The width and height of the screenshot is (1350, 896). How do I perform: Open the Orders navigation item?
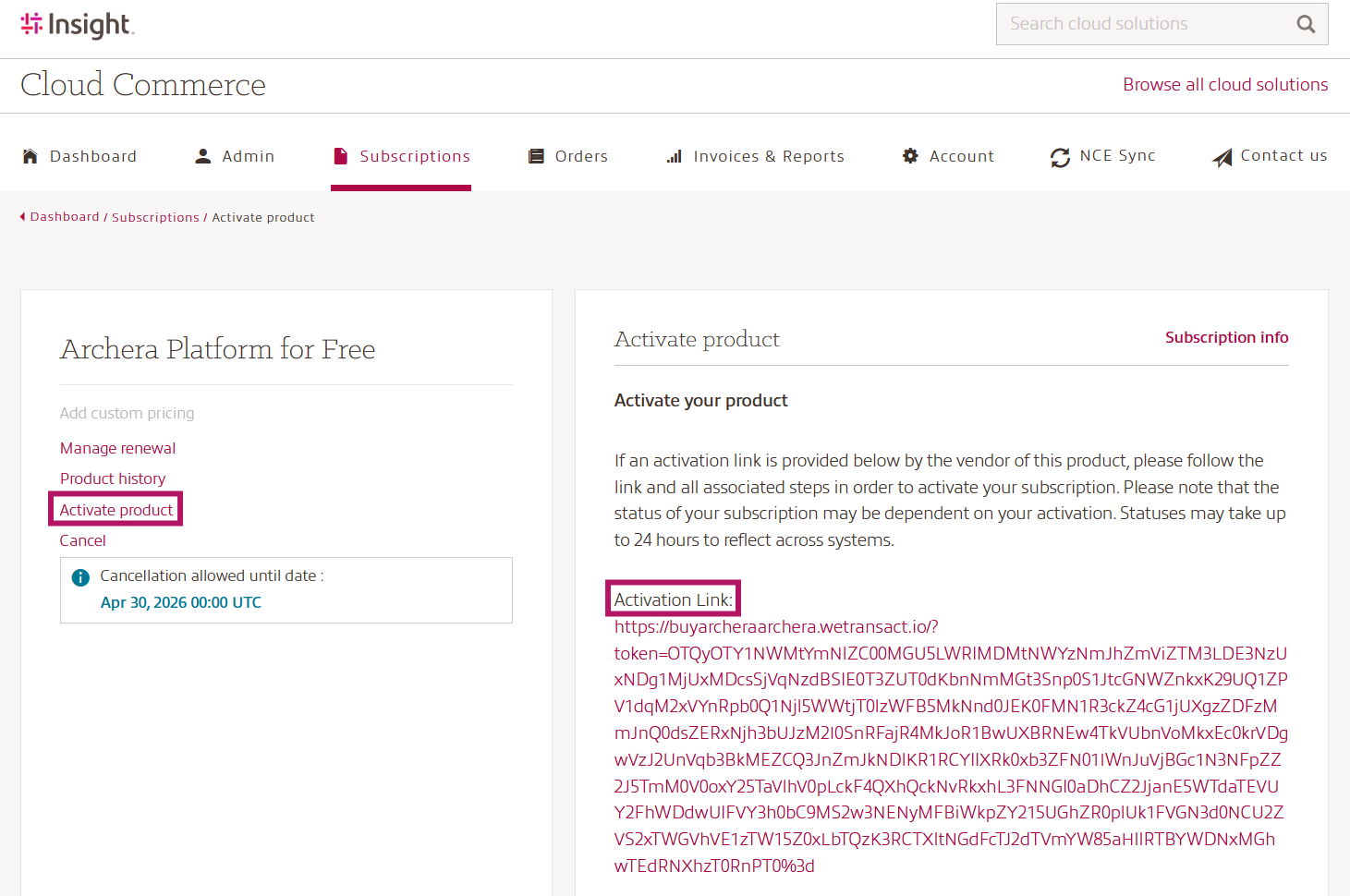point(580,155)
